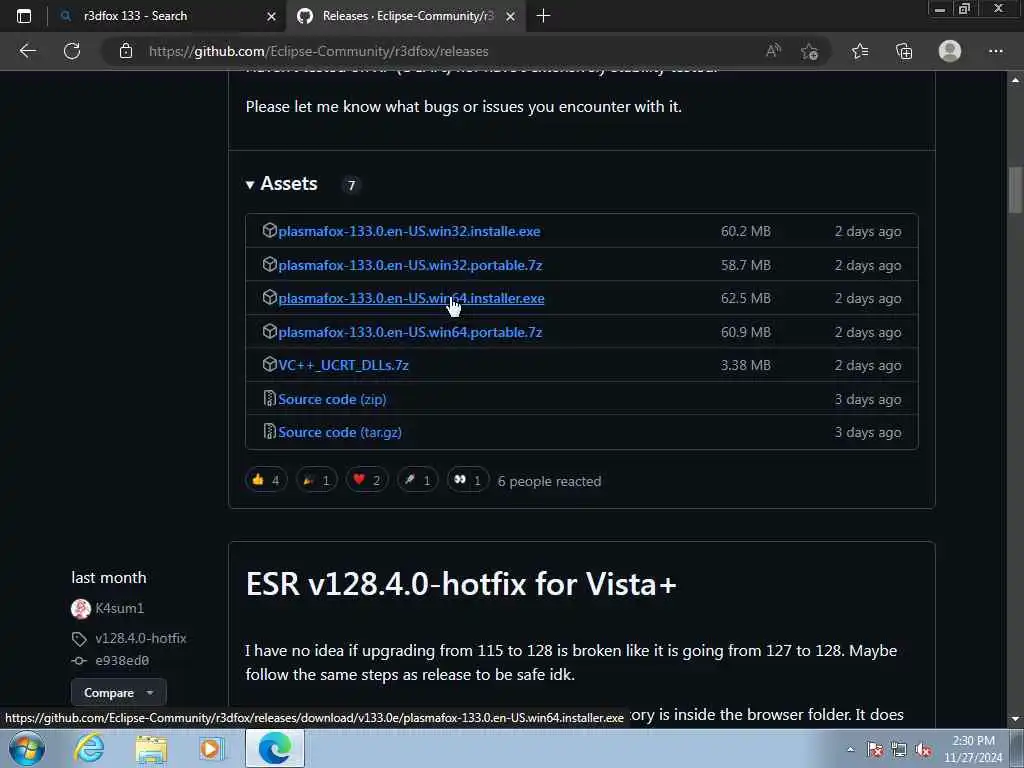Click the page scrollbar thumb
The height and width of the screenshot is (768, 1024).
pyautogui.click(x=1015, y=189)
